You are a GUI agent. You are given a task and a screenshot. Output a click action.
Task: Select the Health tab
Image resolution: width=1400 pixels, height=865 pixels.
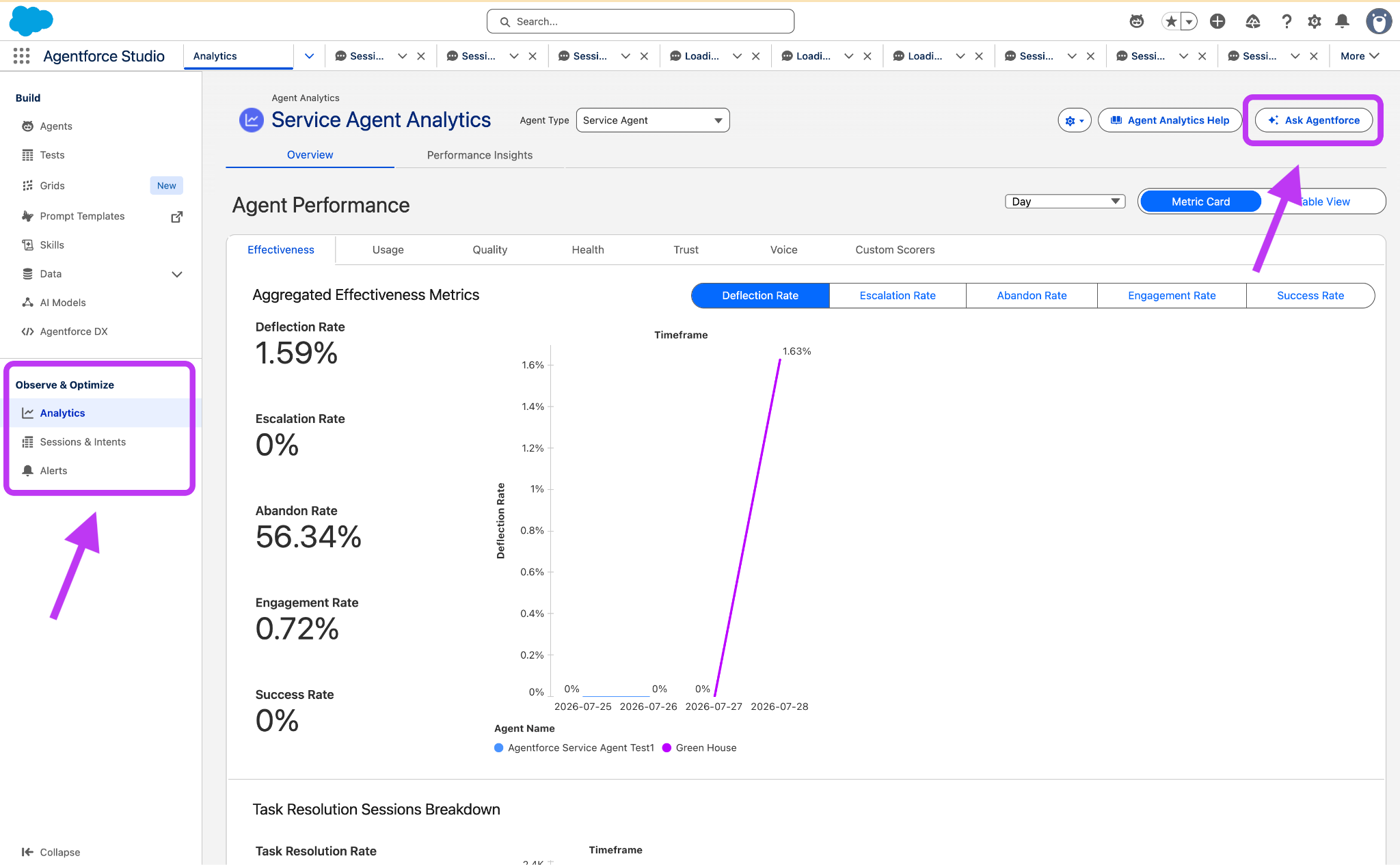pyautogui.click(x=588, y=250)
